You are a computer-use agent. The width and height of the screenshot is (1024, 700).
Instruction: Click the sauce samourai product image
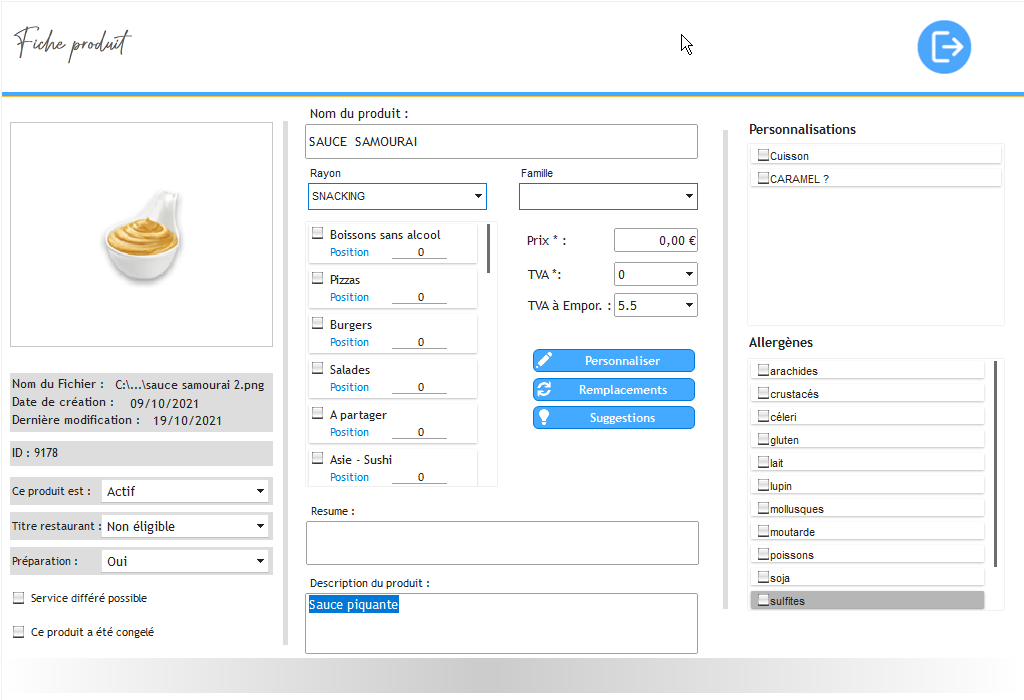[141, 234]
